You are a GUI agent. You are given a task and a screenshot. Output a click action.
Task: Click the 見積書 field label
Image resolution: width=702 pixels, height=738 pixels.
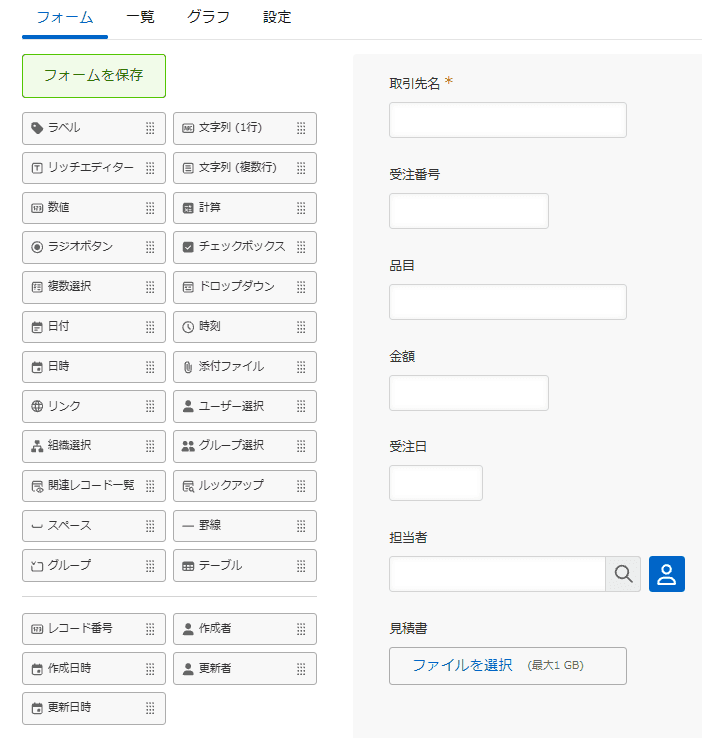[408, 628]
